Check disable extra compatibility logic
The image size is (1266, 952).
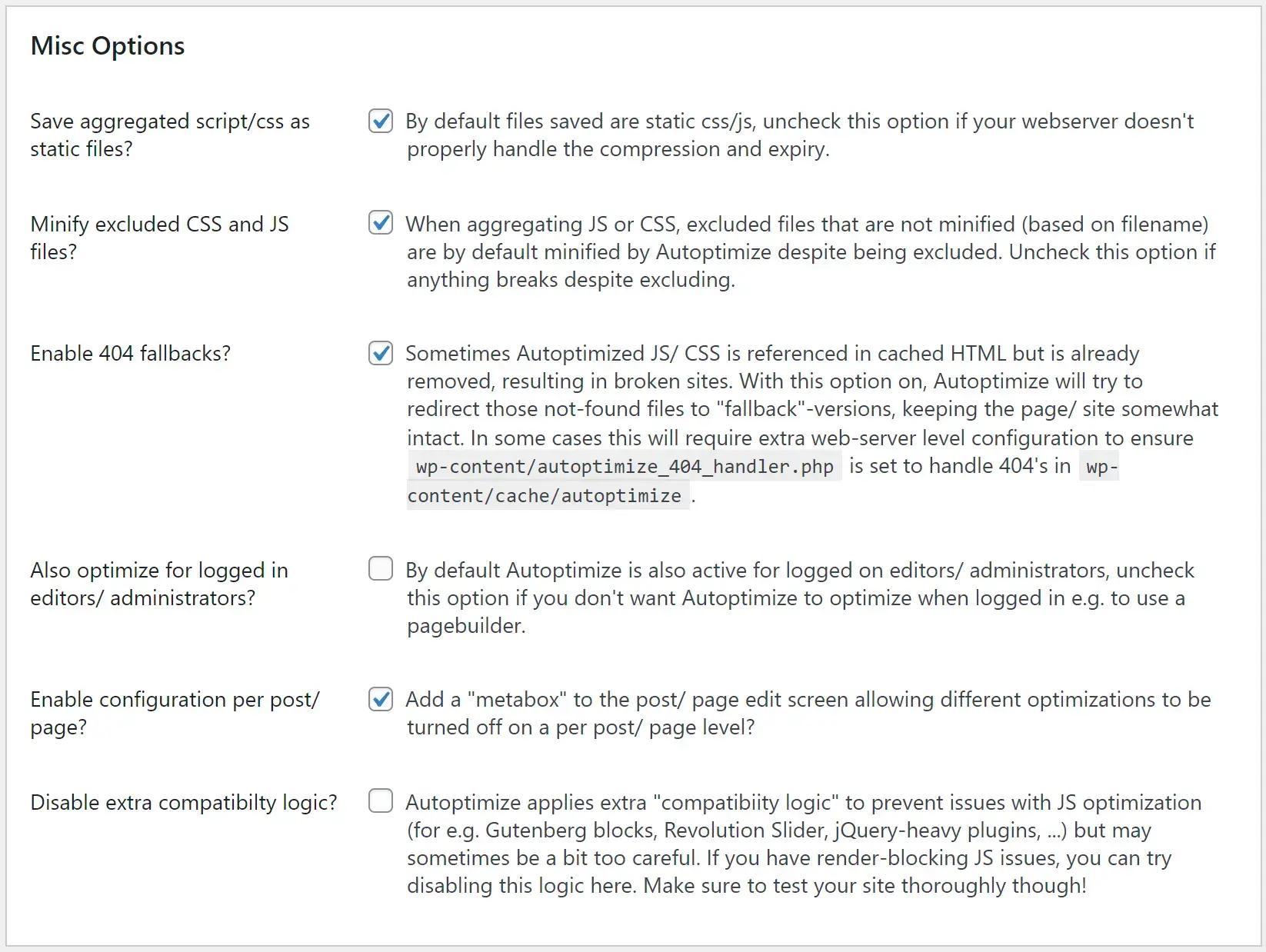380,801
